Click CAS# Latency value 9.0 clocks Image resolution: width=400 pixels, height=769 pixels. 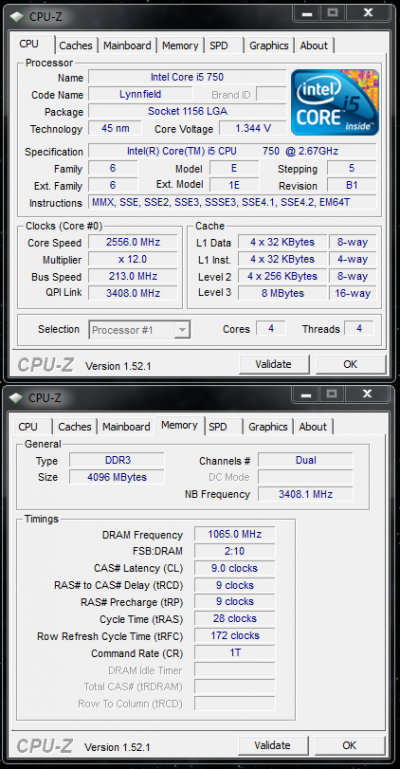pos(235,568)
